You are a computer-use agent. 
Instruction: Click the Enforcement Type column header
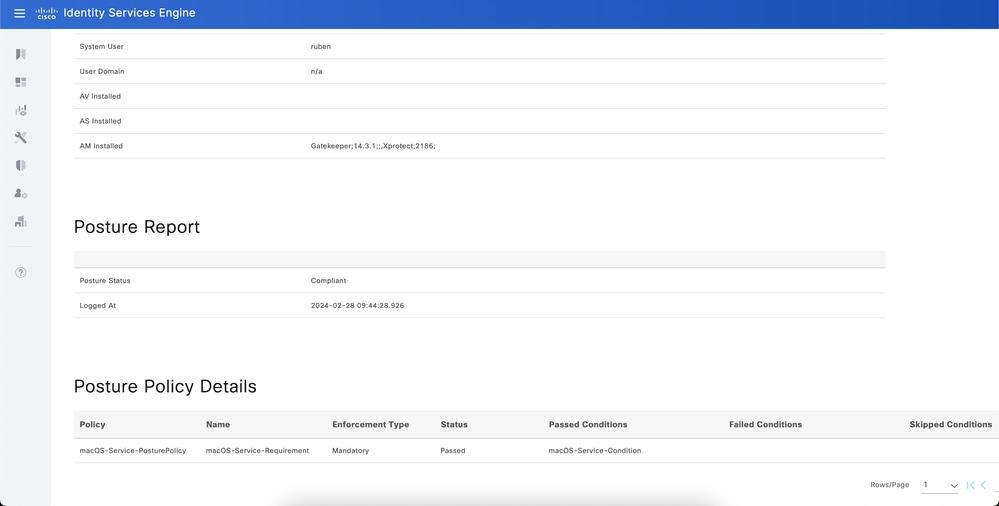pos(370,424)
